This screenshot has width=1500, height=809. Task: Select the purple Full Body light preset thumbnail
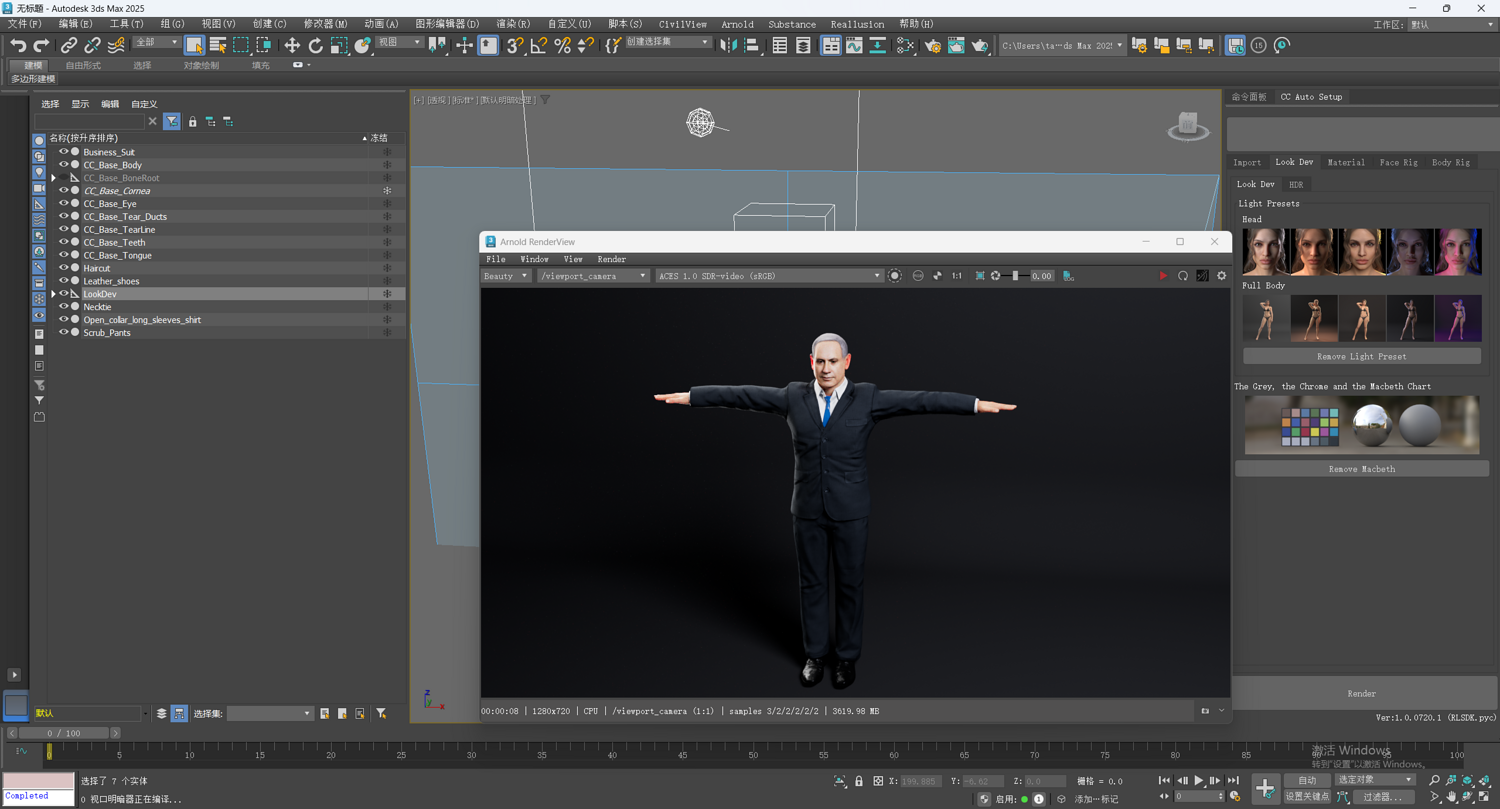click(1458, 318)
